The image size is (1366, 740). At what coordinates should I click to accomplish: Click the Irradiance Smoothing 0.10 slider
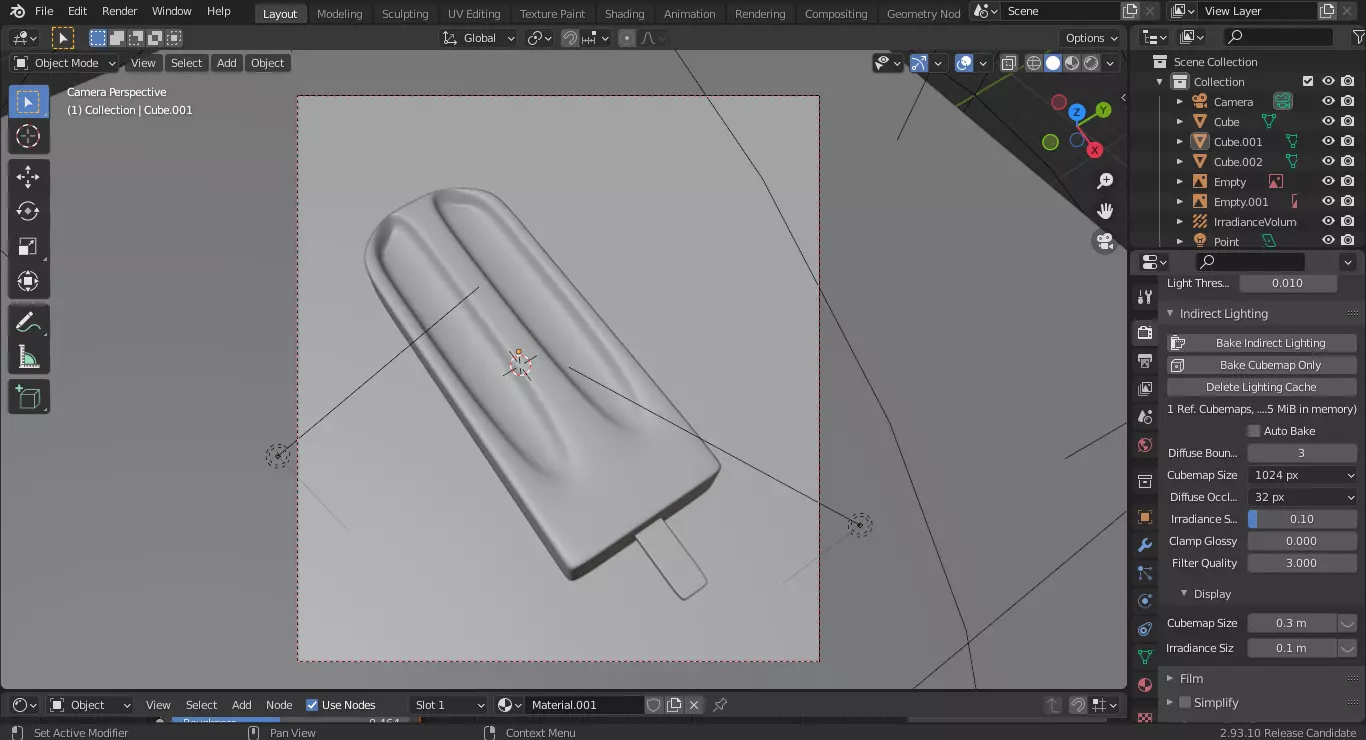pos(1302,519)
